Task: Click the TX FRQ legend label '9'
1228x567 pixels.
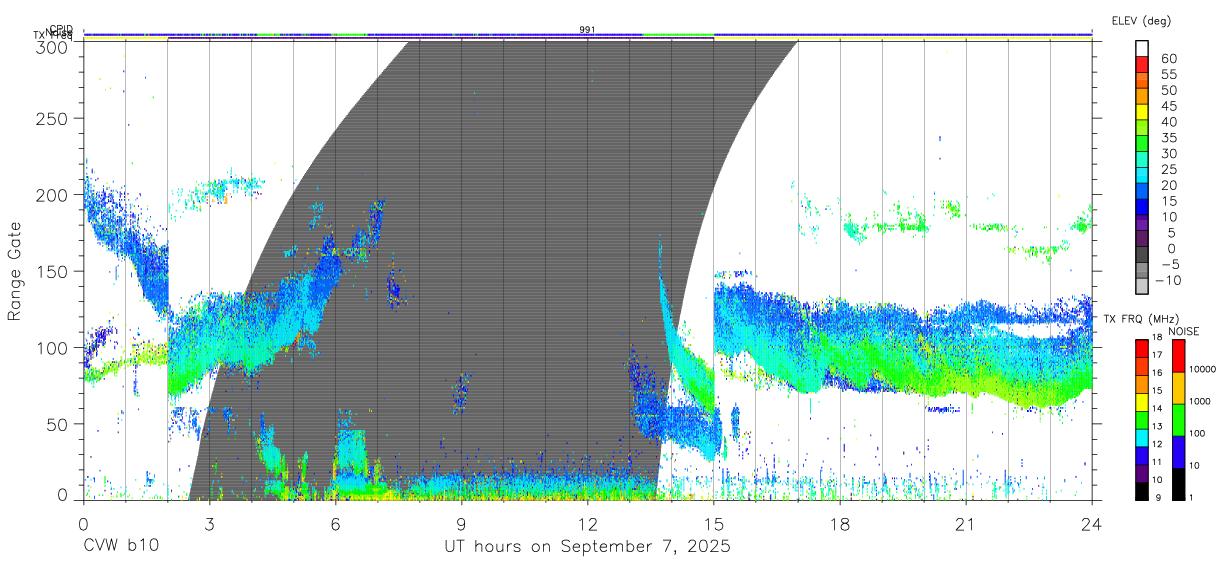Action: (x=1158, y=498)
